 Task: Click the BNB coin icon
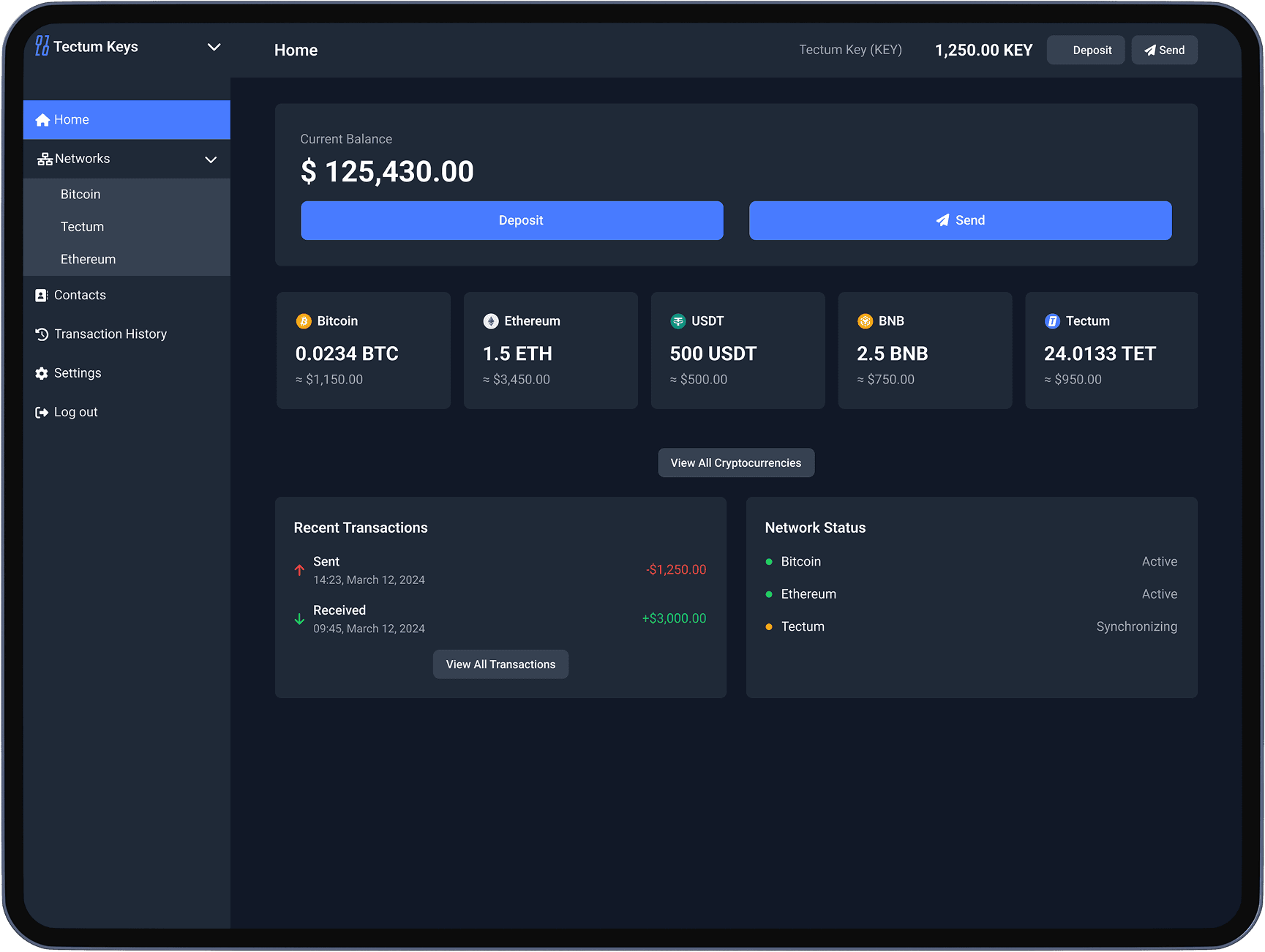pyautogui.click(x=865, y=321)
